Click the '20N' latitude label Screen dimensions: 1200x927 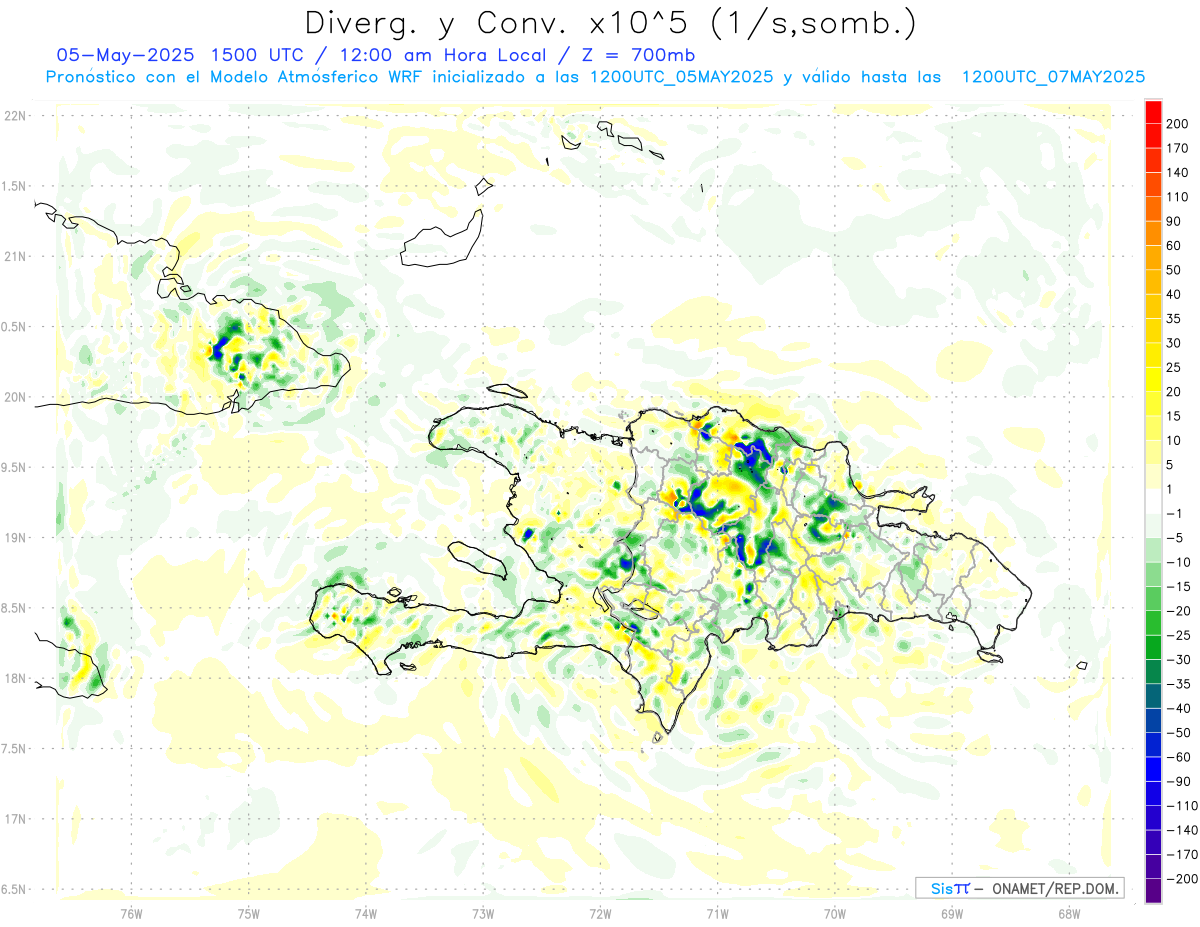[x=14, y=397]
